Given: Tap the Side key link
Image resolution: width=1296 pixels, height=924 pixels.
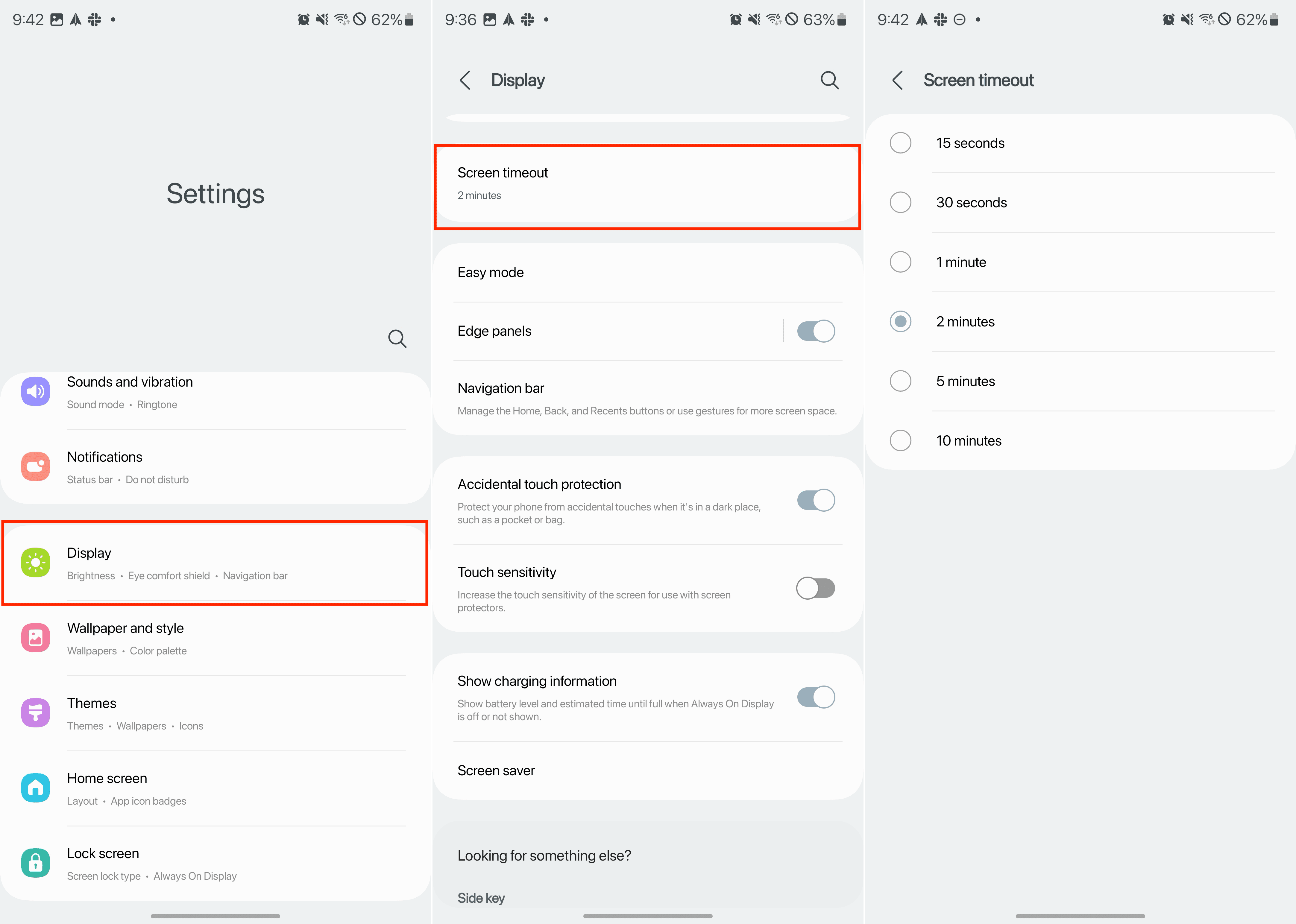Looking at the screenshot, I should 481,898.
